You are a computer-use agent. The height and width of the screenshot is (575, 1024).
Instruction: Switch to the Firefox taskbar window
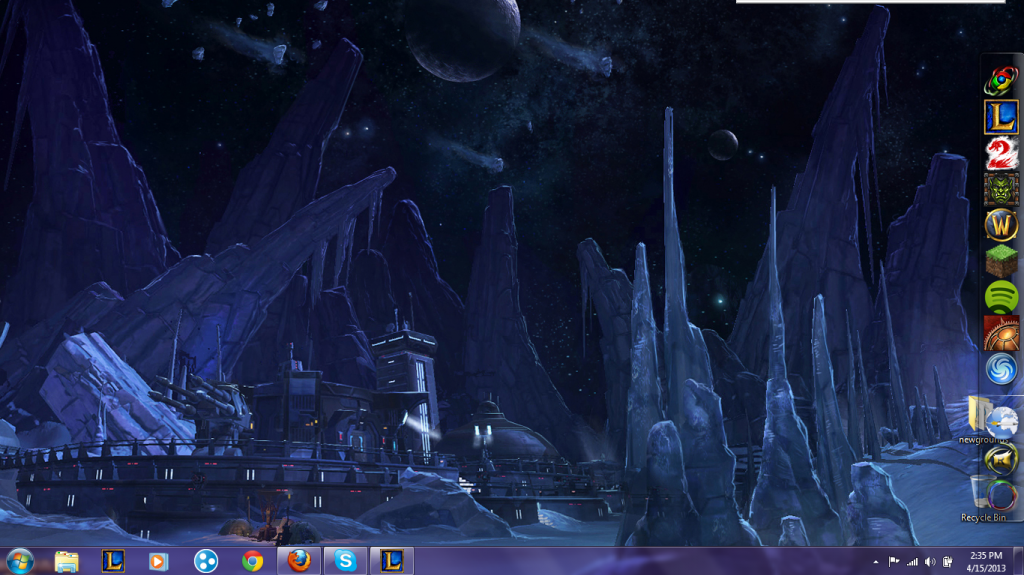(x=299, y=561)
